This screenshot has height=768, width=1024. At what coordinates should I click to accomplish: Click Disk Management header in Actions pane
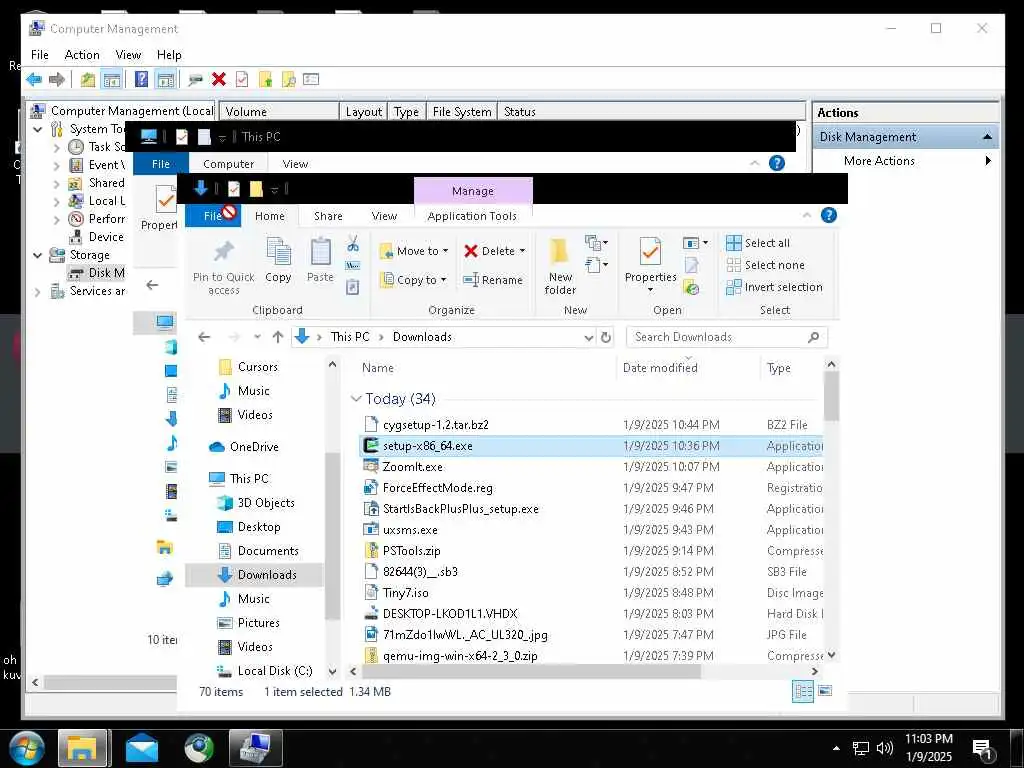(x=905, y=136)
